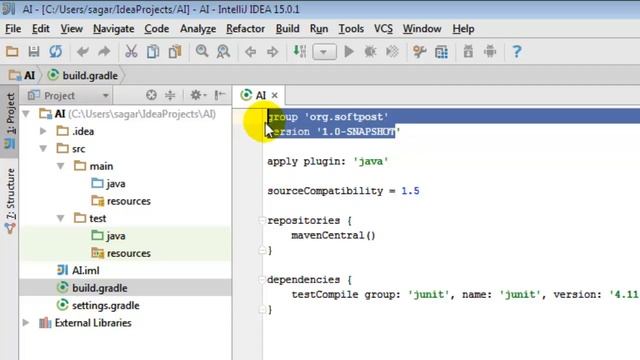The height and width of the screenshot is (360, 640).
Task: Toggle the 1: Project side tab
Action: click(10, 121)
